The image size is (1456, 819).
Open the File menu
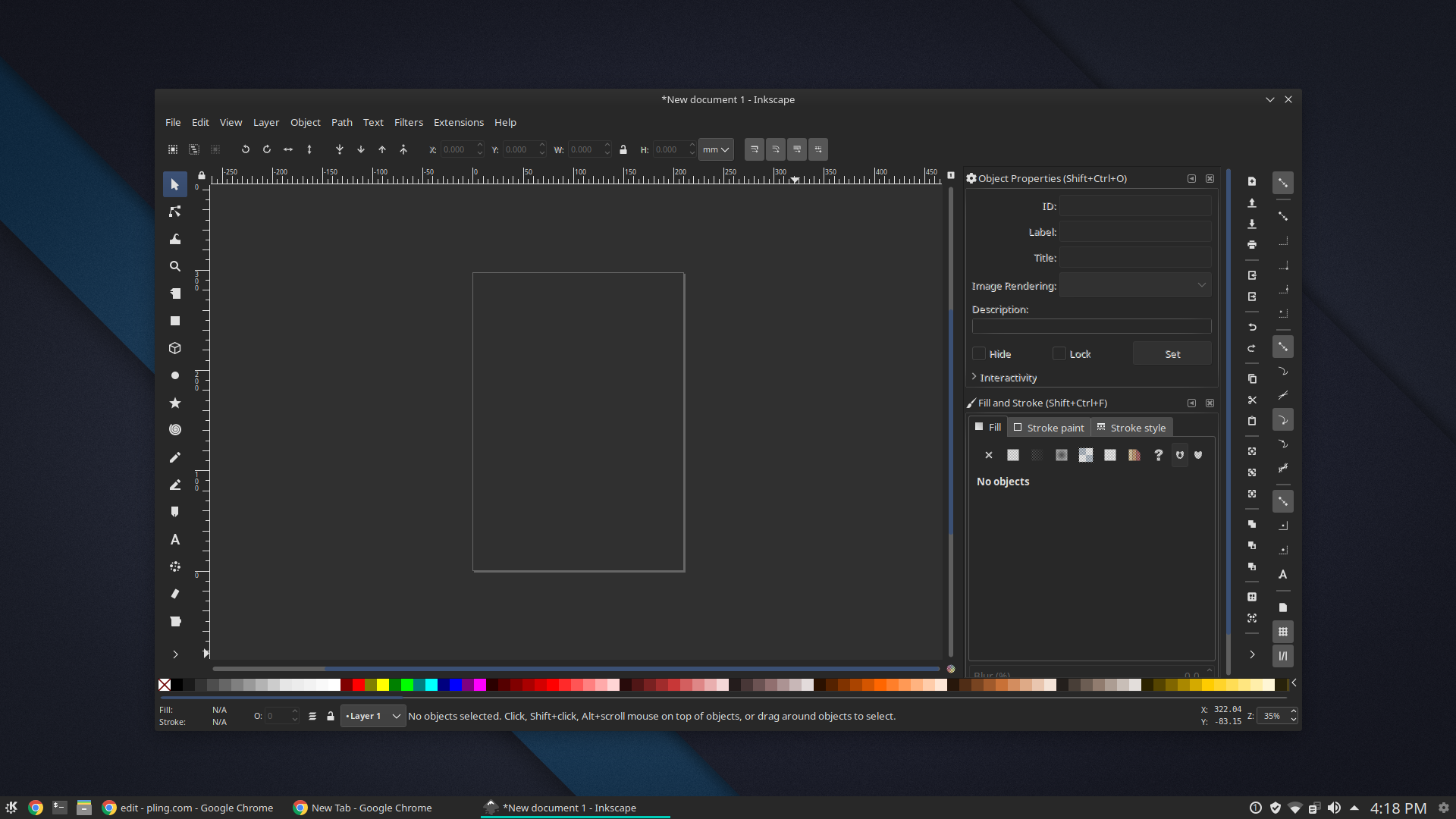click(x=173, y=123)
